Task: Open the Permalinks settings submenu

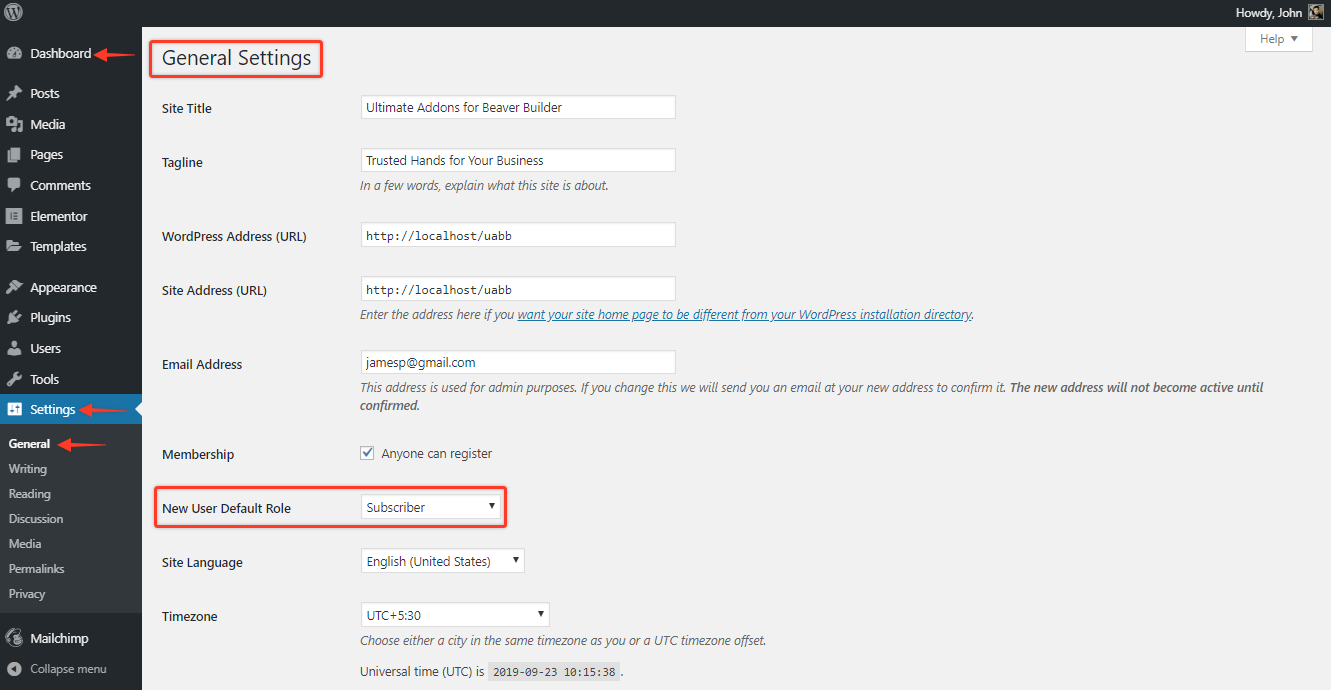Action: pyautogui.click(x=36, y=568)
